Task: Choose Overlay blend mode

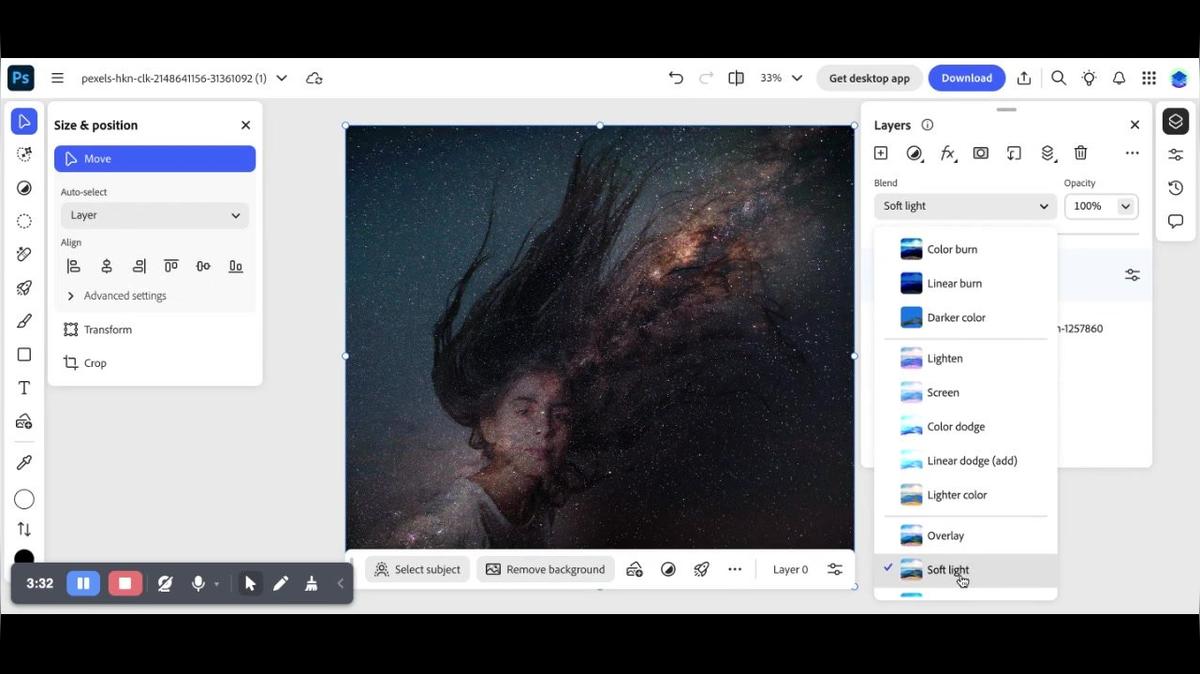Action: pos(945,536)
